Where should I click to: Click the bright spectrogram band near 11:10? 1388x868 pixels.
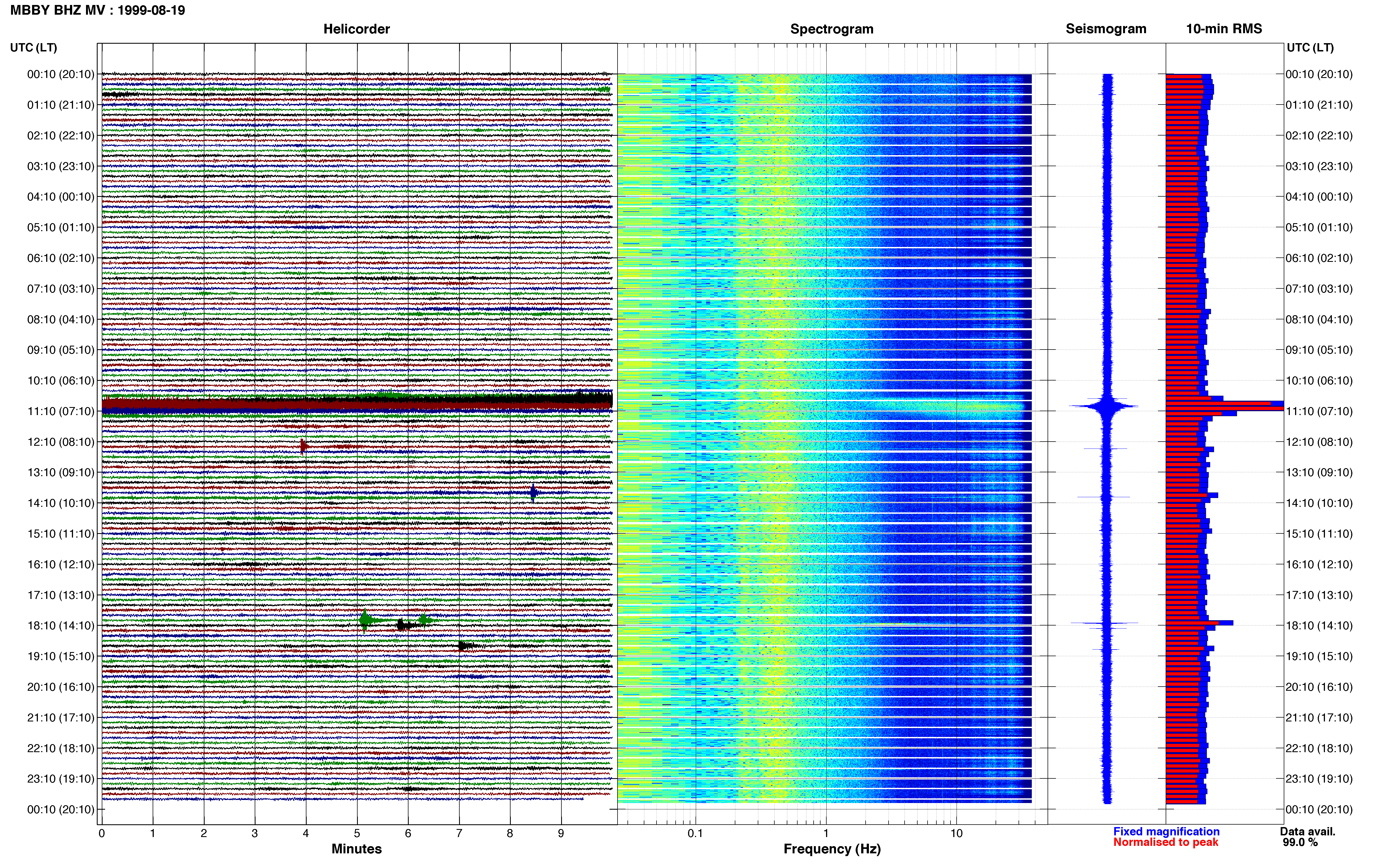[x=947, y=406]
